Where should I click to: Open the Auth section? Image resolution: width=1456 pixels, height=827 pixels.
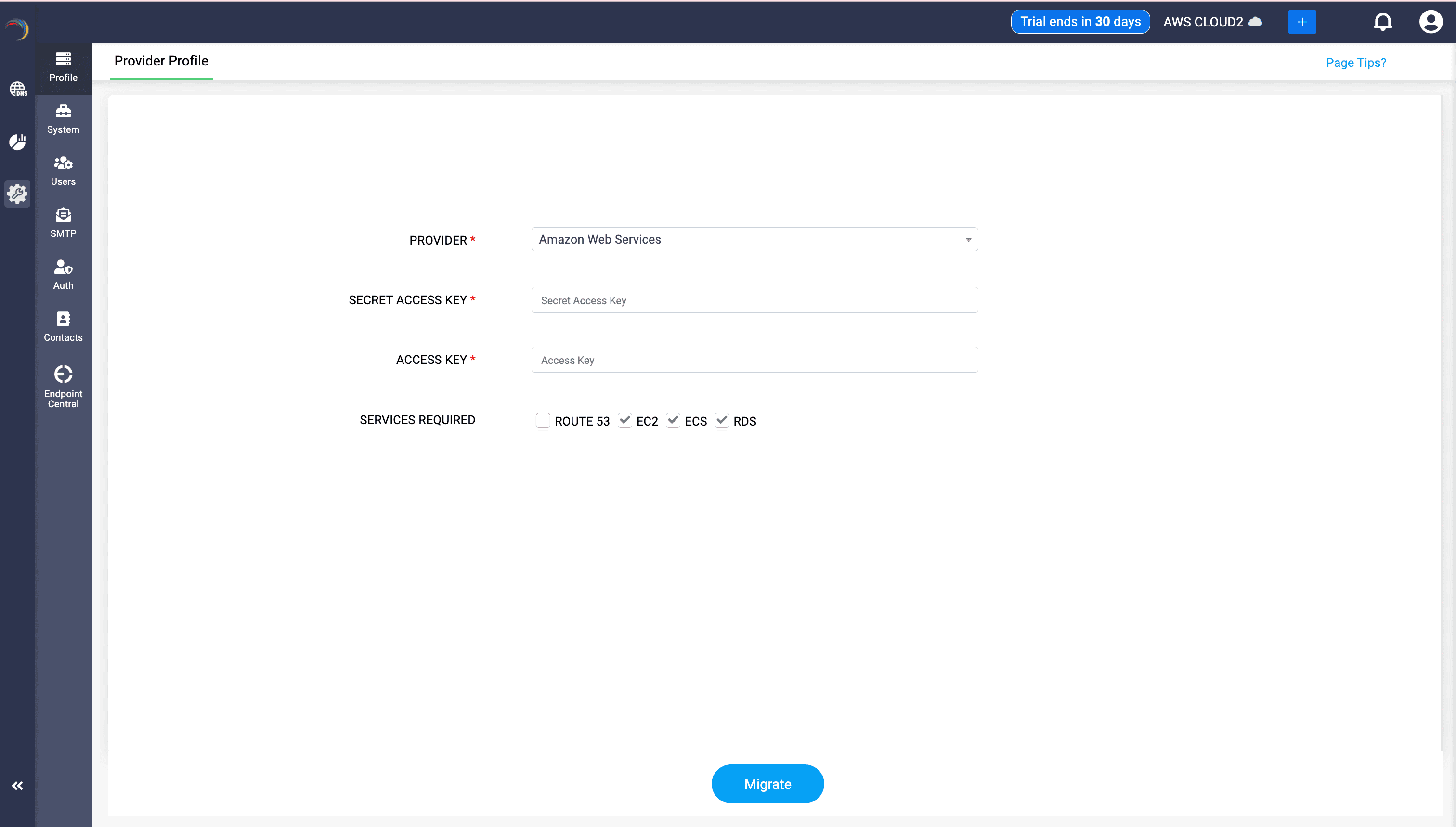click(x=63, y=274)
